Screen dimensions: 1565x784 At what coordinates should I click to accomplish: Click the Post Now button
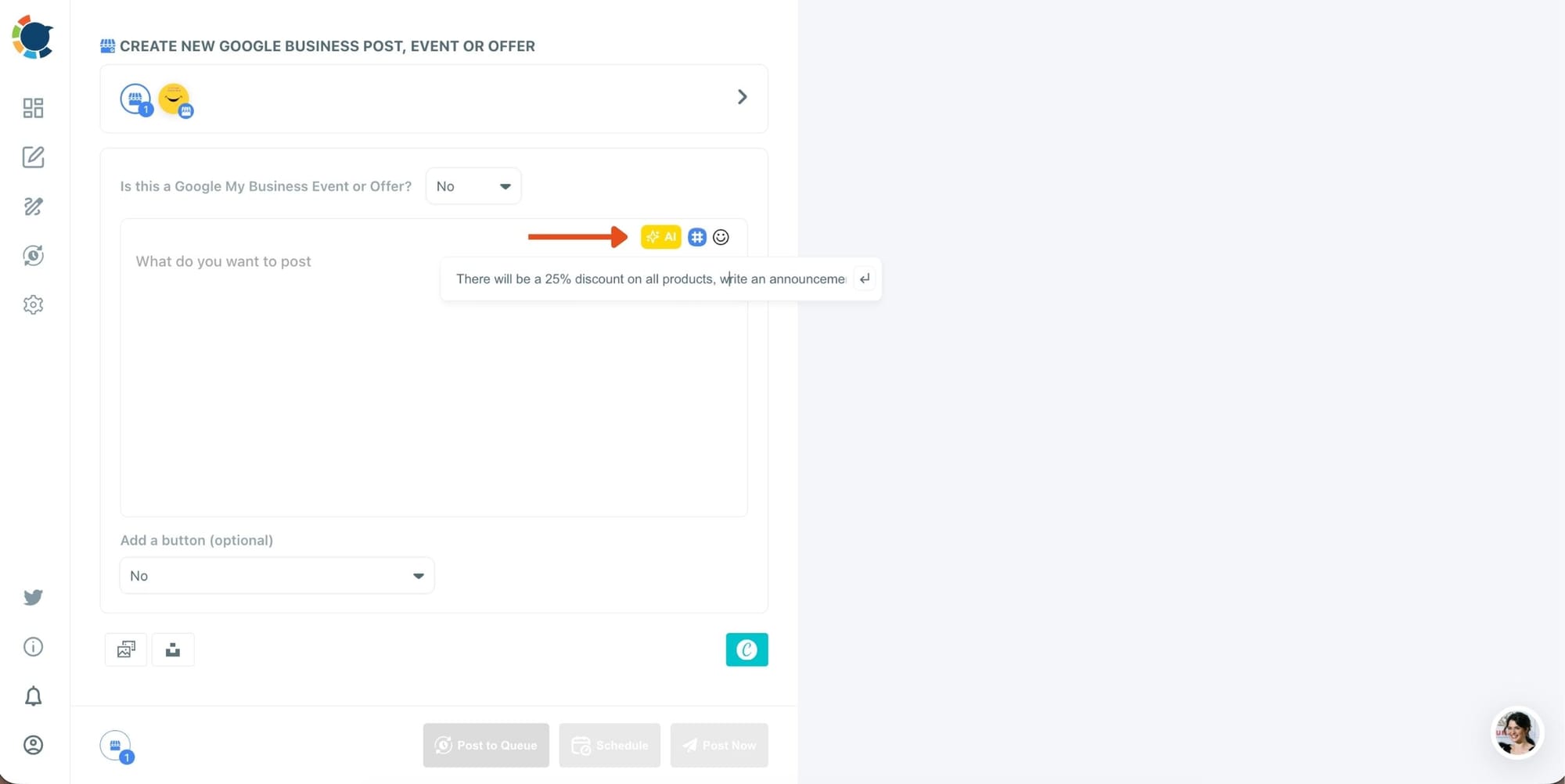tap(718, 745)
